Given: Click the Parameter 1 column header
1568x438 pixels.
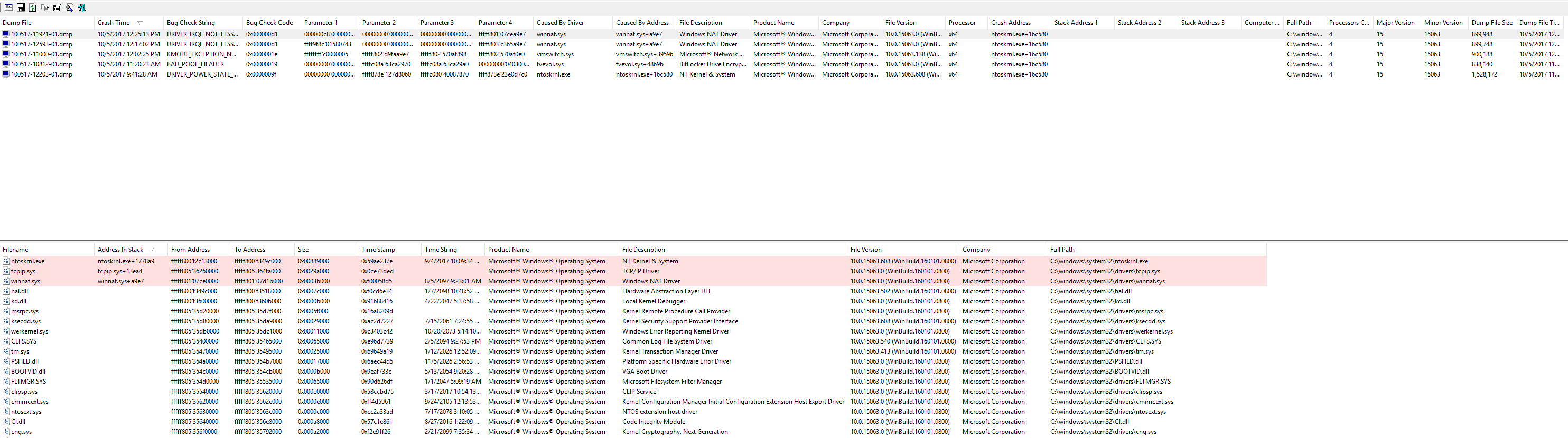Looking at the screenshot, I should pos(331,23).
